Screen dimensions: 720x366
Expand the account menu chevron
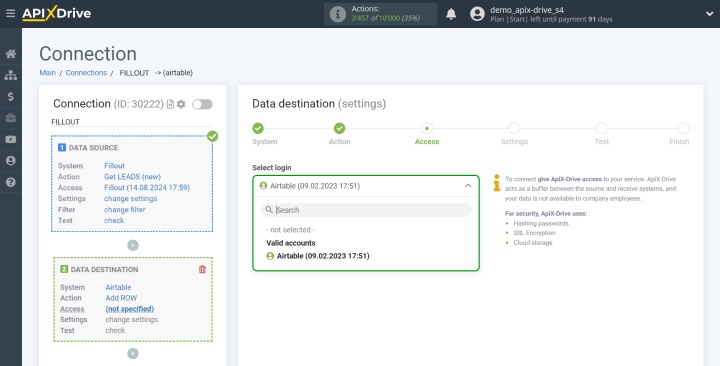pos(709,14)
